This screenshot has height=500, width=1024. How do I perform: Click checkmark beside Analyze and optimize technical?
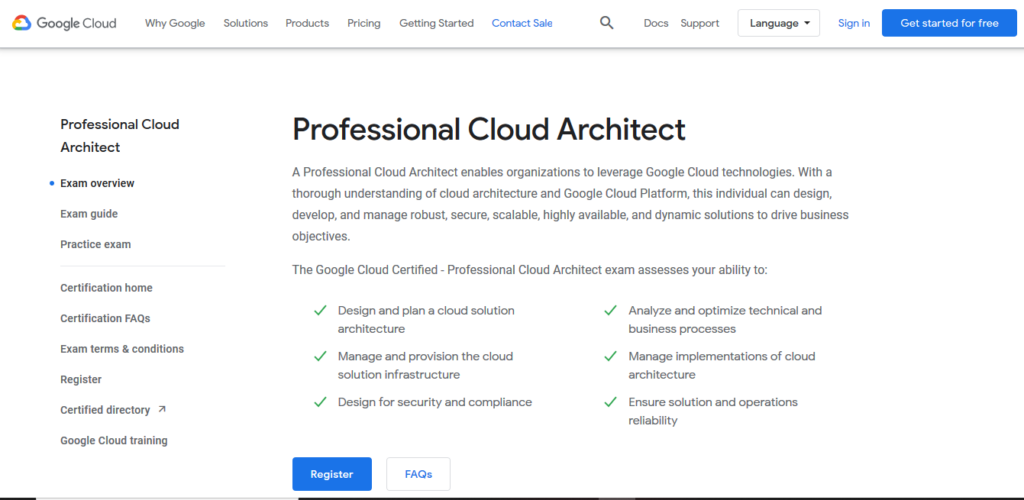click(610, 311)
